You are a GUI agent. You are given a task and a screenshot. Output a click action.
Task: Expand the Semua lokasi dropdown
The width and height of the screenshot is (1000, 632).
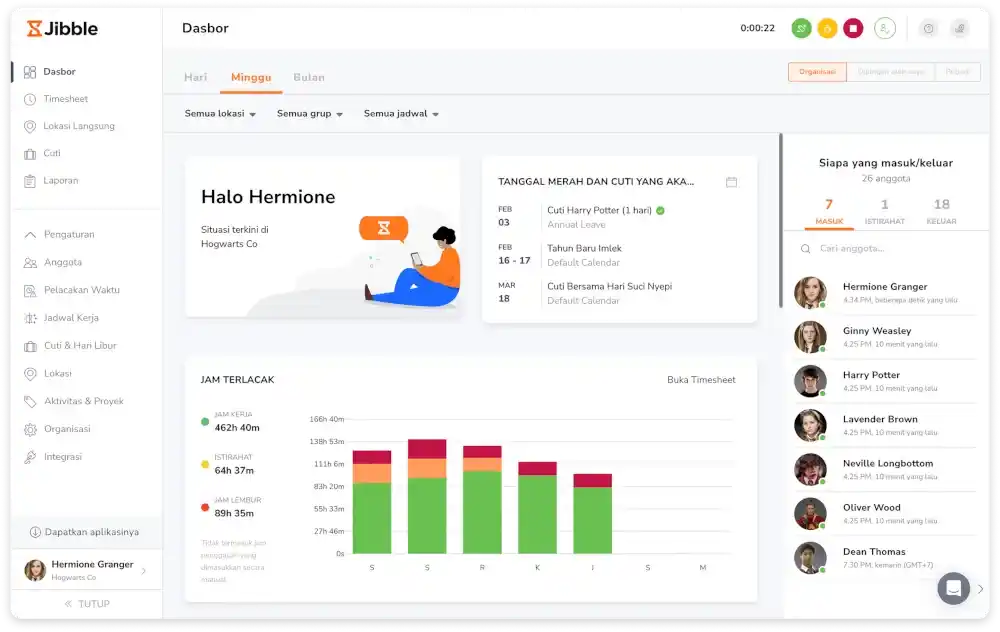pyautogui.click(x=220, y=114)
